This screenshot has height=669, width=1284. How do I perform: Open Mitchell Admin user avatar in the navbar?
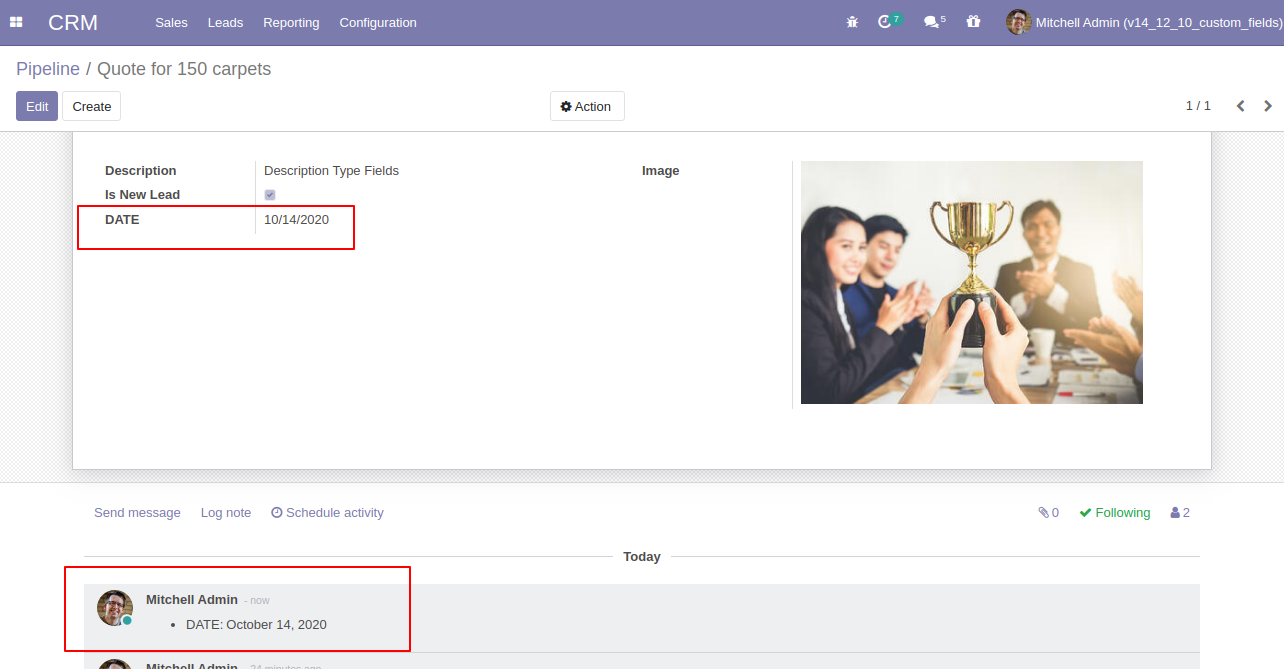tap(1018, 22)
